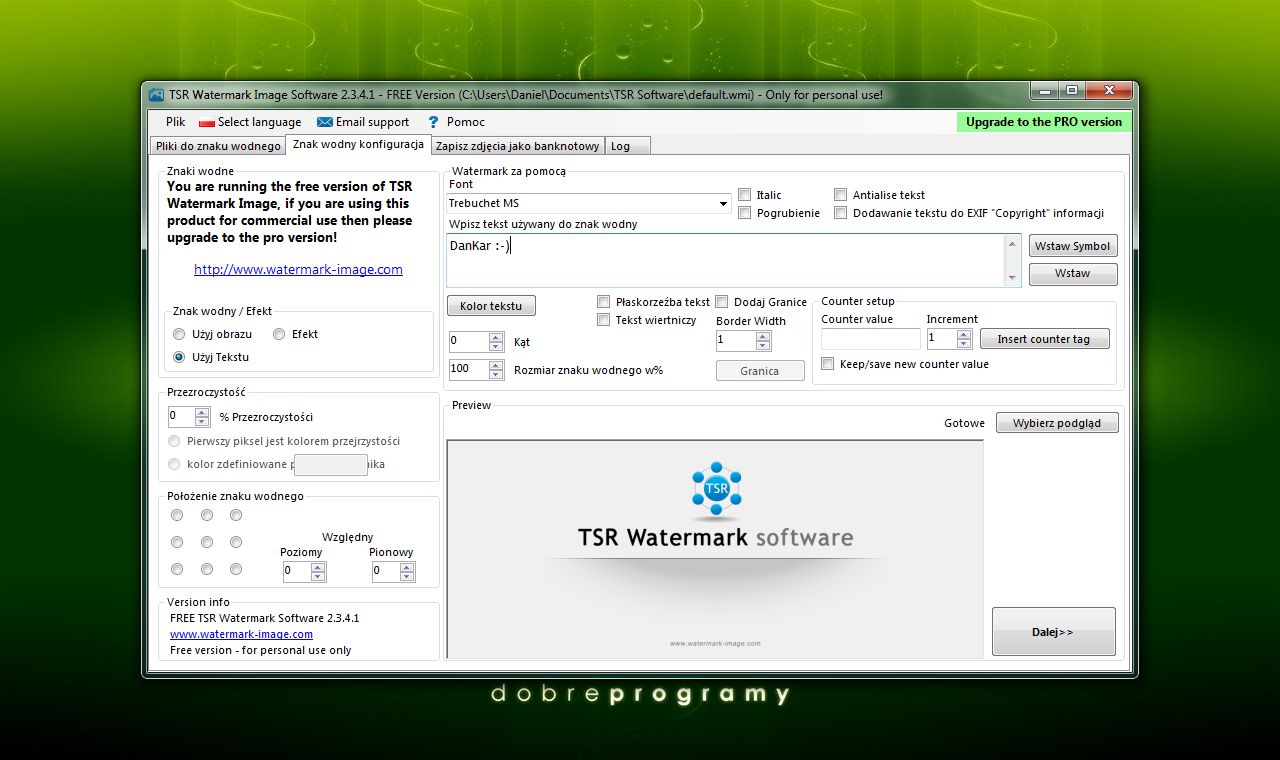Select Efekt radio button
Screen dimensions: 1280x760
pos(279,334)
